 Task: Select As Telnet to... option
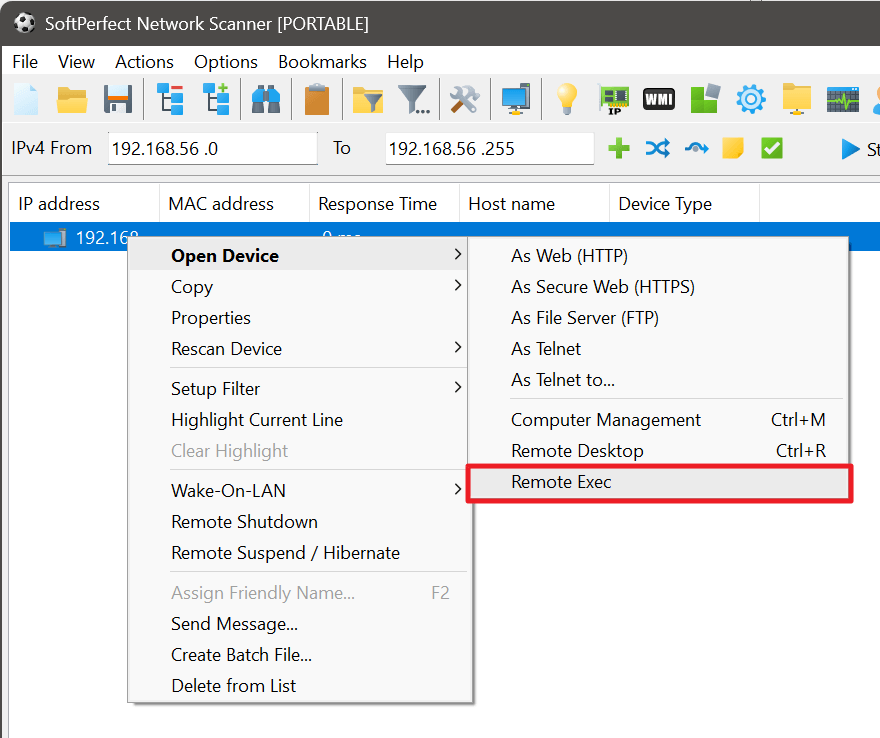[x=659, y=380]
